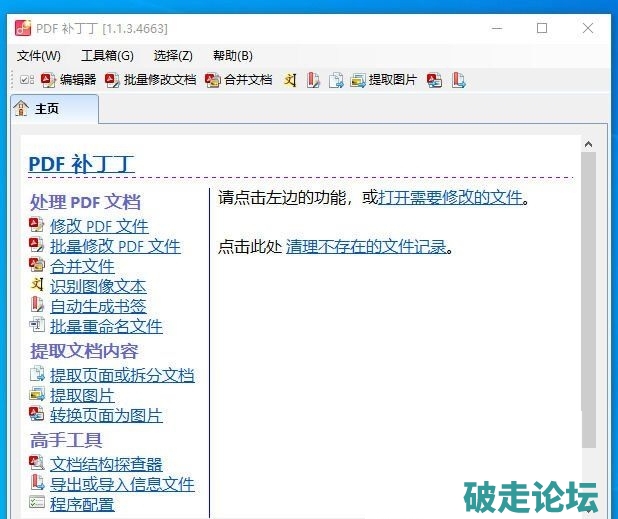Click the 清理不存在的文件记录 link
Screen dimensions: 618x519
[x=366, y=246]
